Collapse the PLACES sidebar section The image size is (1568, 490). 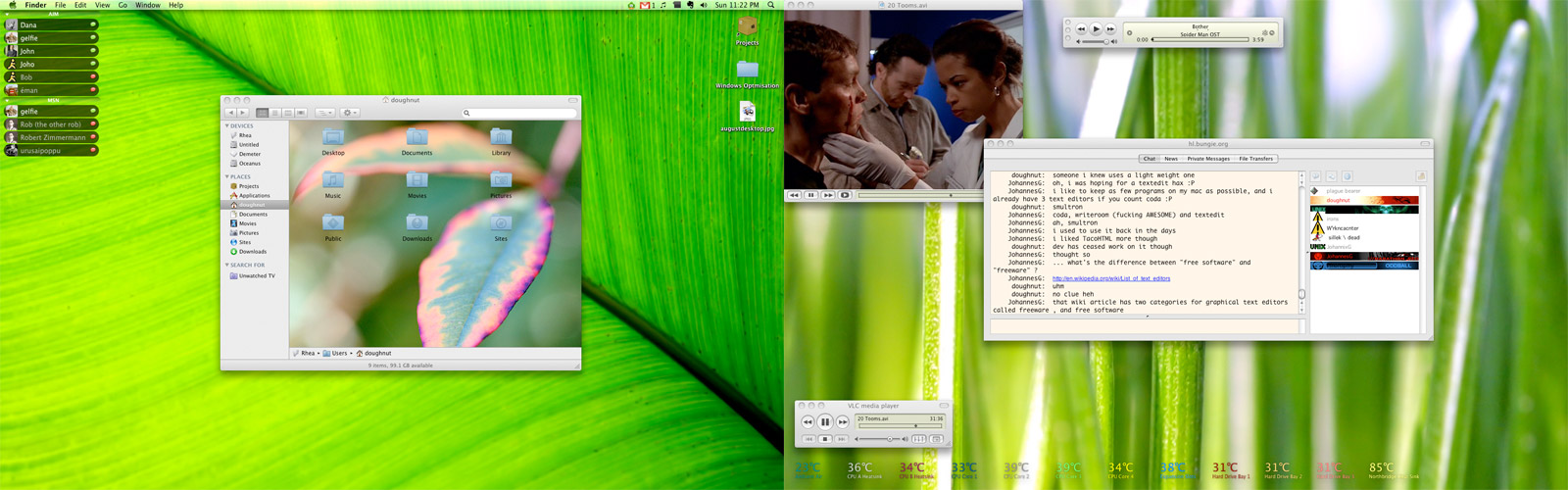[227, 177]
